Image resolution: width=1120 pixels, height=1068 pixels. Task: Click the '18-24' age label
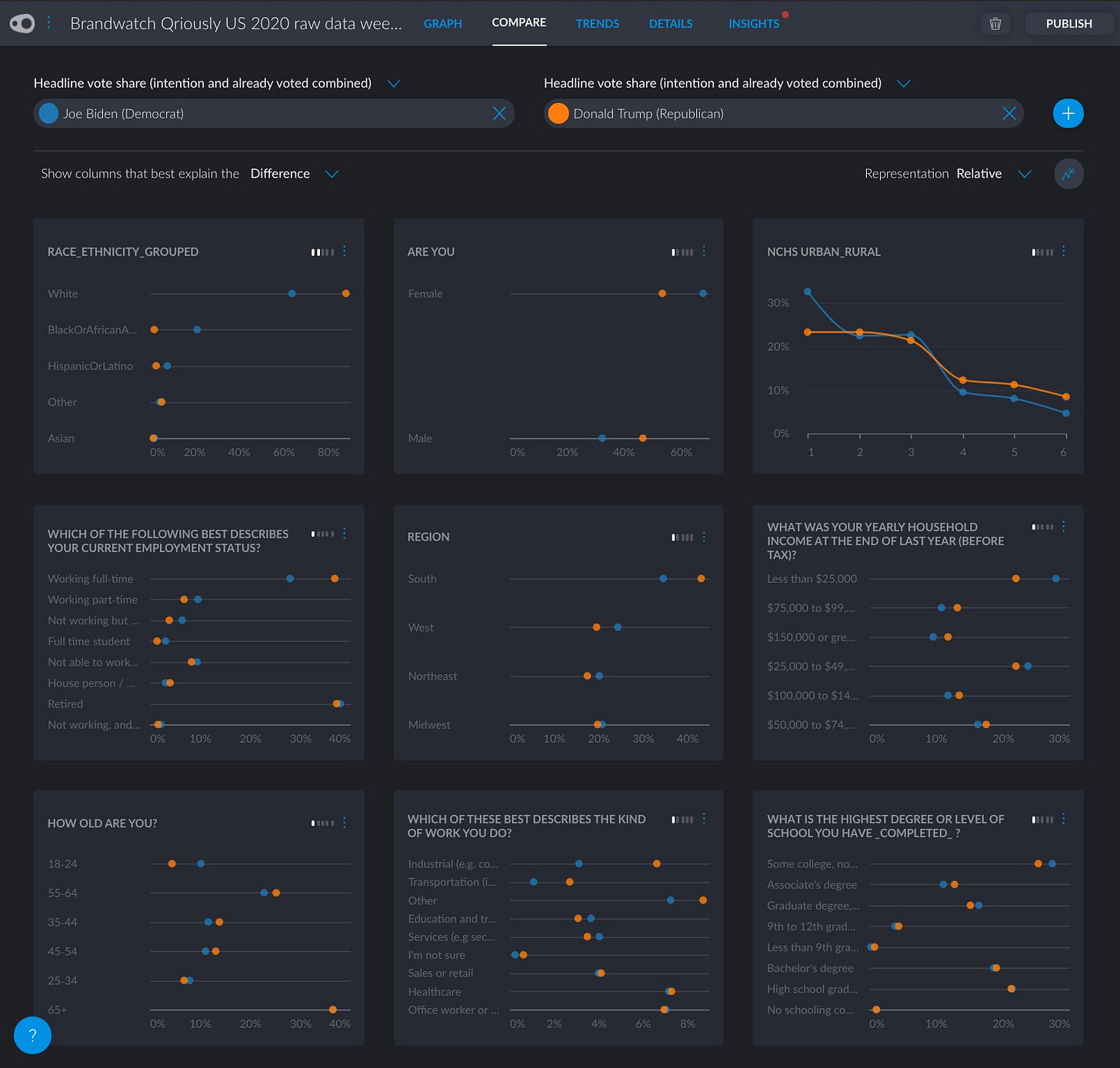(x=62, y=864)
